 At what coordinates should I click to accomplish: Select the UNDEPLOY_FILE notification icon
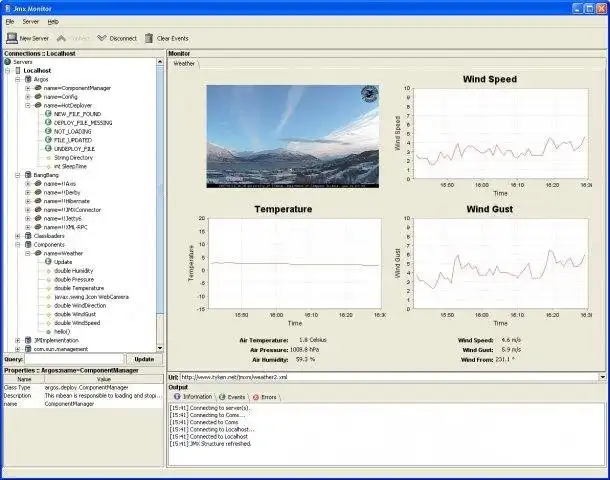point(47,148)
